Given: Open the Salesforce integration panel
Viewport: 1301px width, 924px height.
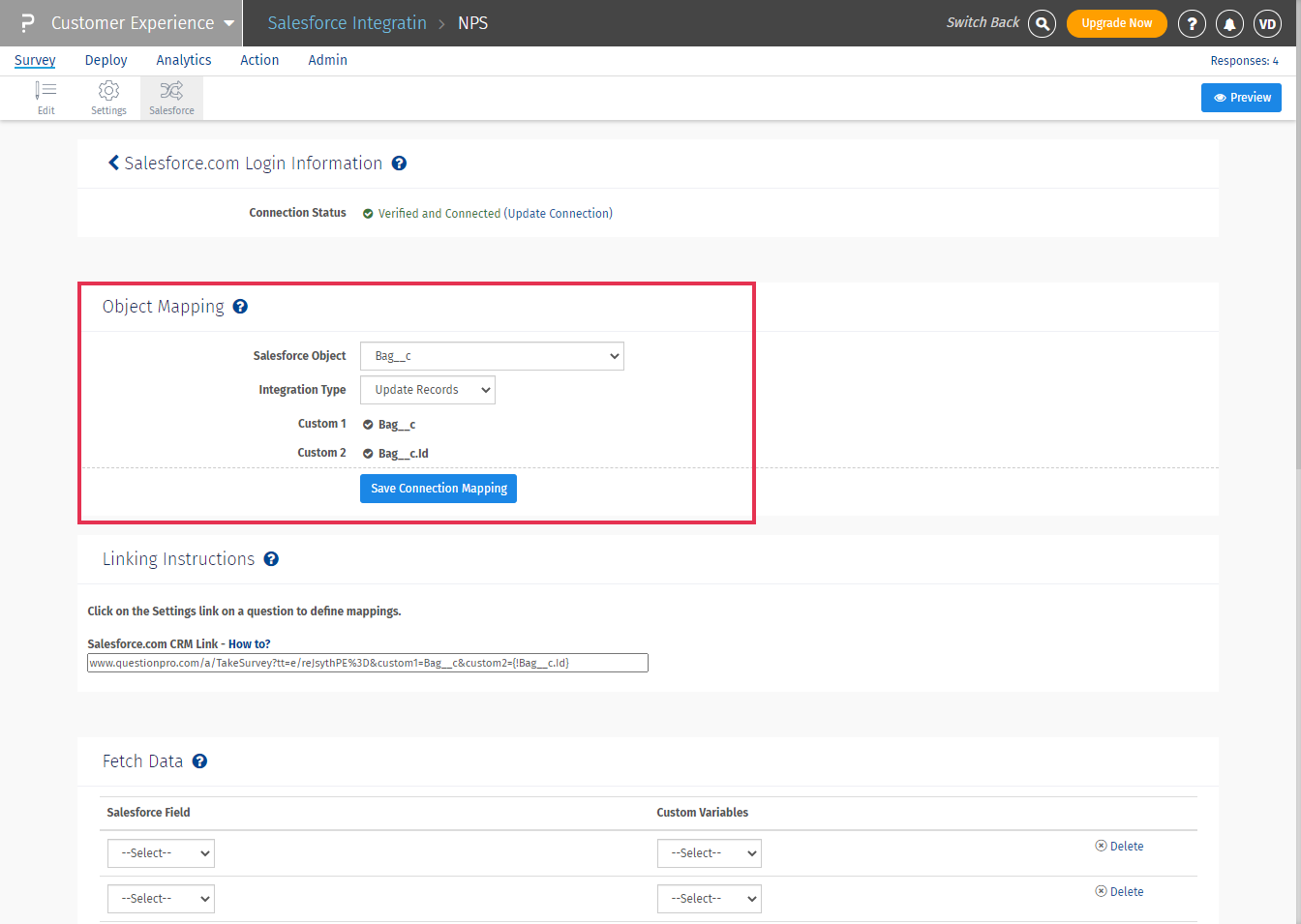Looking at the screenshot, I should click(171, 97).
